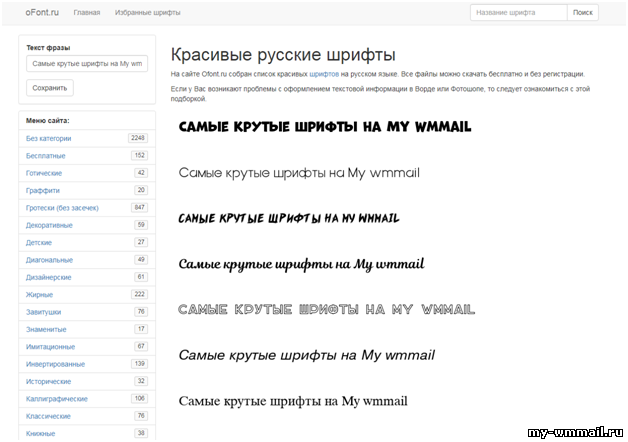Open the Классические category
The height and width of the screenshot is (442, 628).
pyautogui.click(x=48, y=416)
